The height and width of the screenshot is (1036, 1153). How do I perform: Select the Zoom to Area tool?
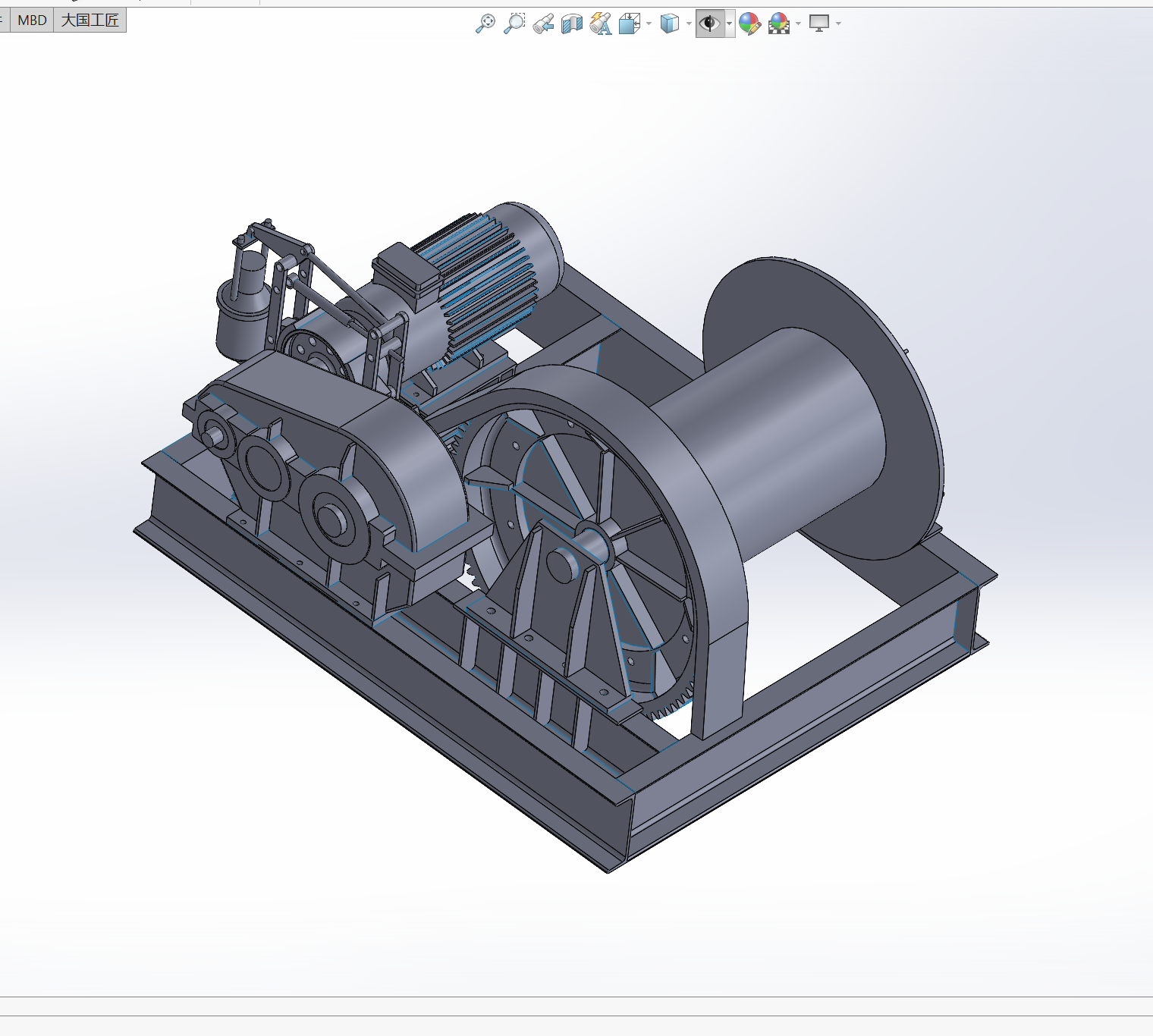[x=514, y=24]
